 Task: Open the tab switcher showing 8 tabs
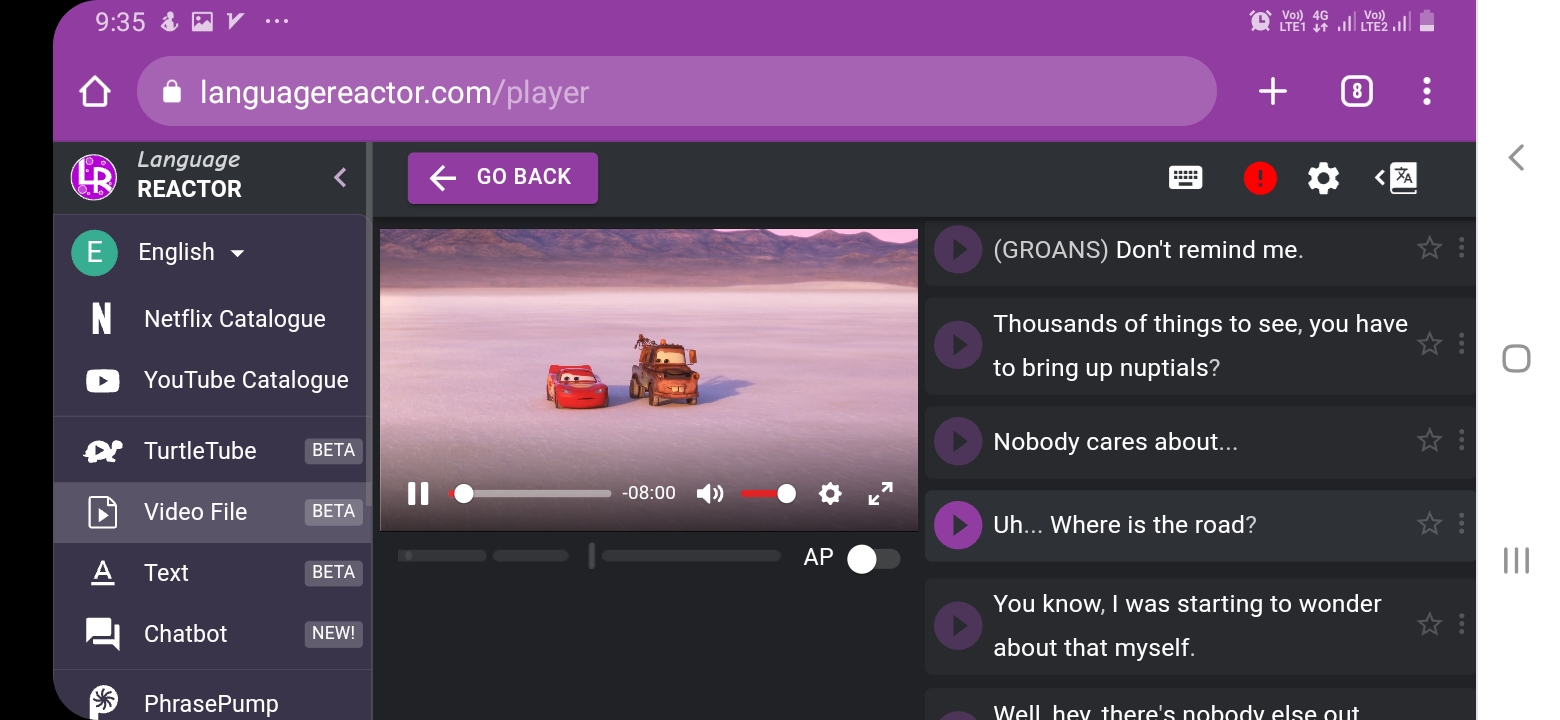coord(1356,92)
